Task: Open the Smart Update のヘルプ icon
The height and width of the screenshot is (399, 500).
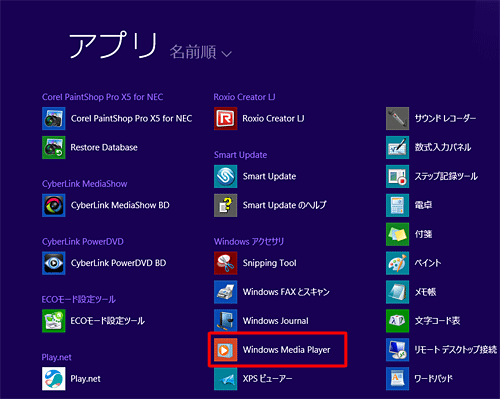Action: click(226, 205)
